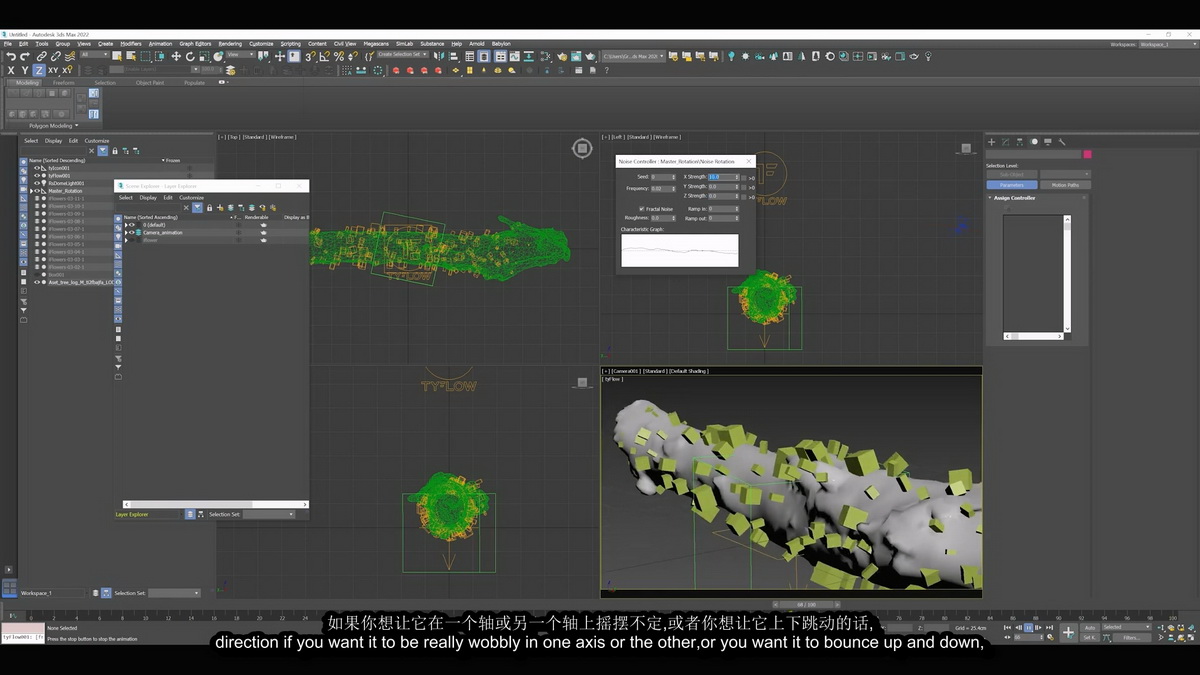Switch to the Freeform ribbon tab
Viewport: 1200px width, 675px height.
coord(64,82)
